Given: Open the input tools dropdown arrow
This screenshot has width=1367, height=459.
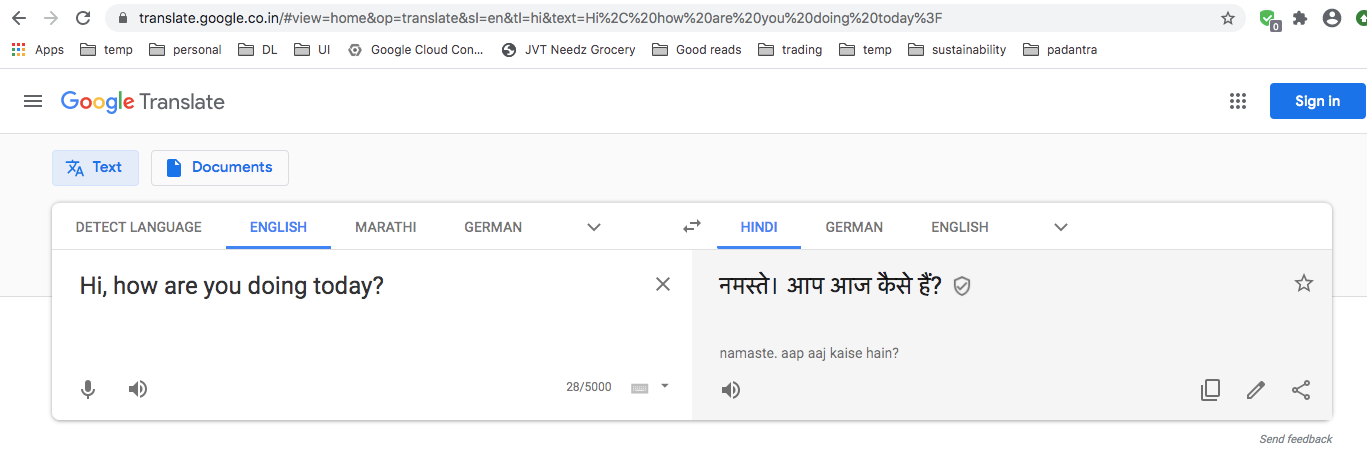Looking at the screenshot, I should [665, 386].
